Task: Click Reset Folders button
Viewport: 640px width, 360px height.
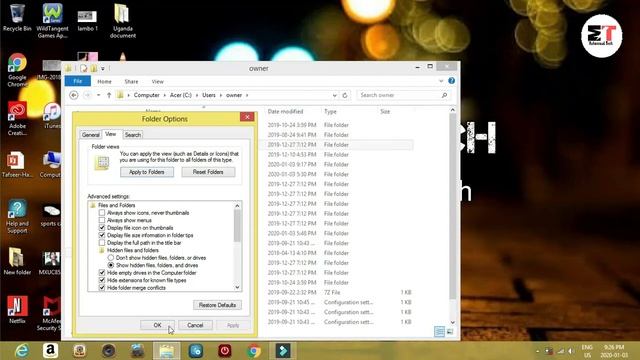Action: coord(208,172)
